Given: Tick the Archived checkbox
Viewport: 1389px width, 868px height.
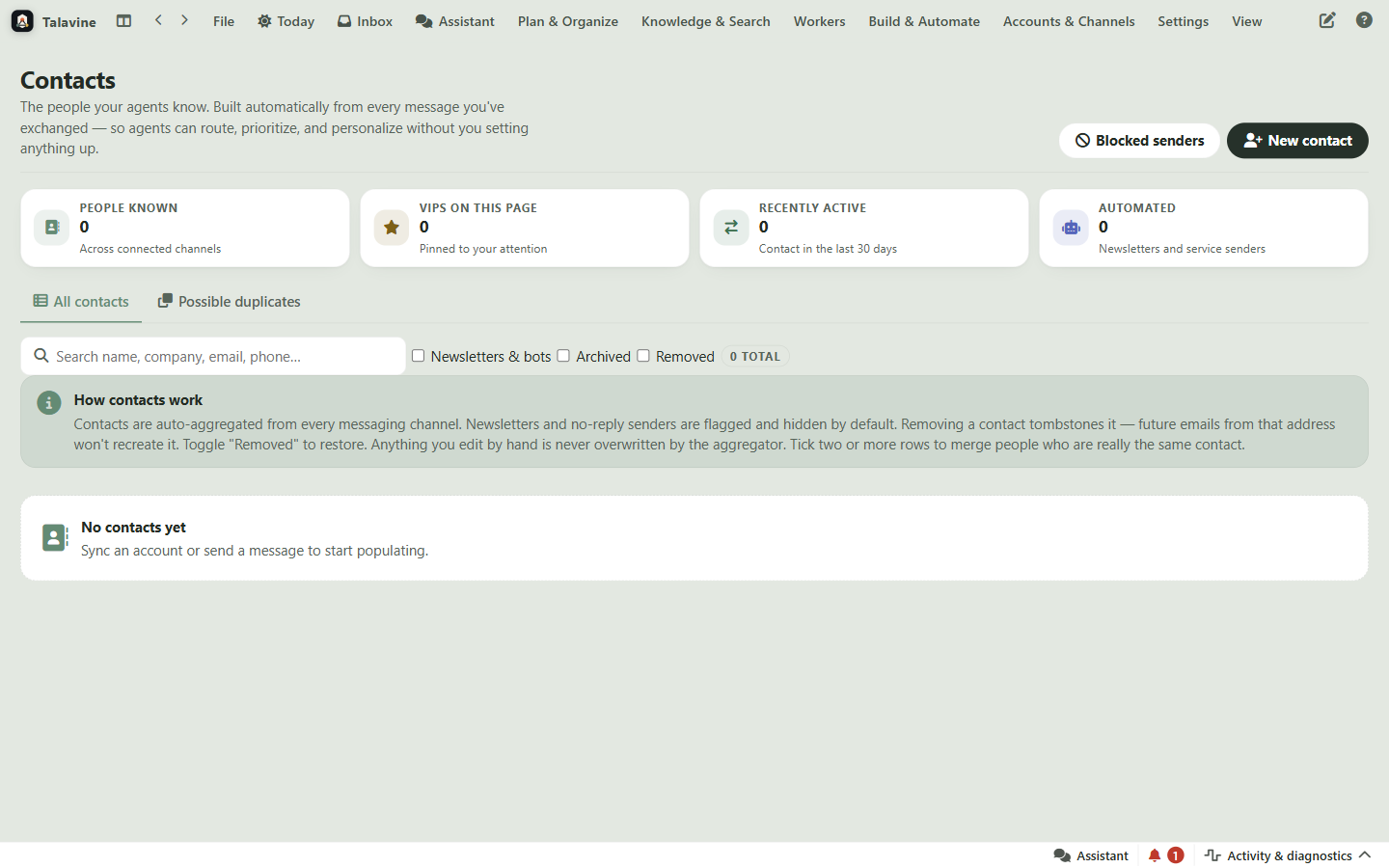Looking at the screenshot, I should (x=563, y=356).
